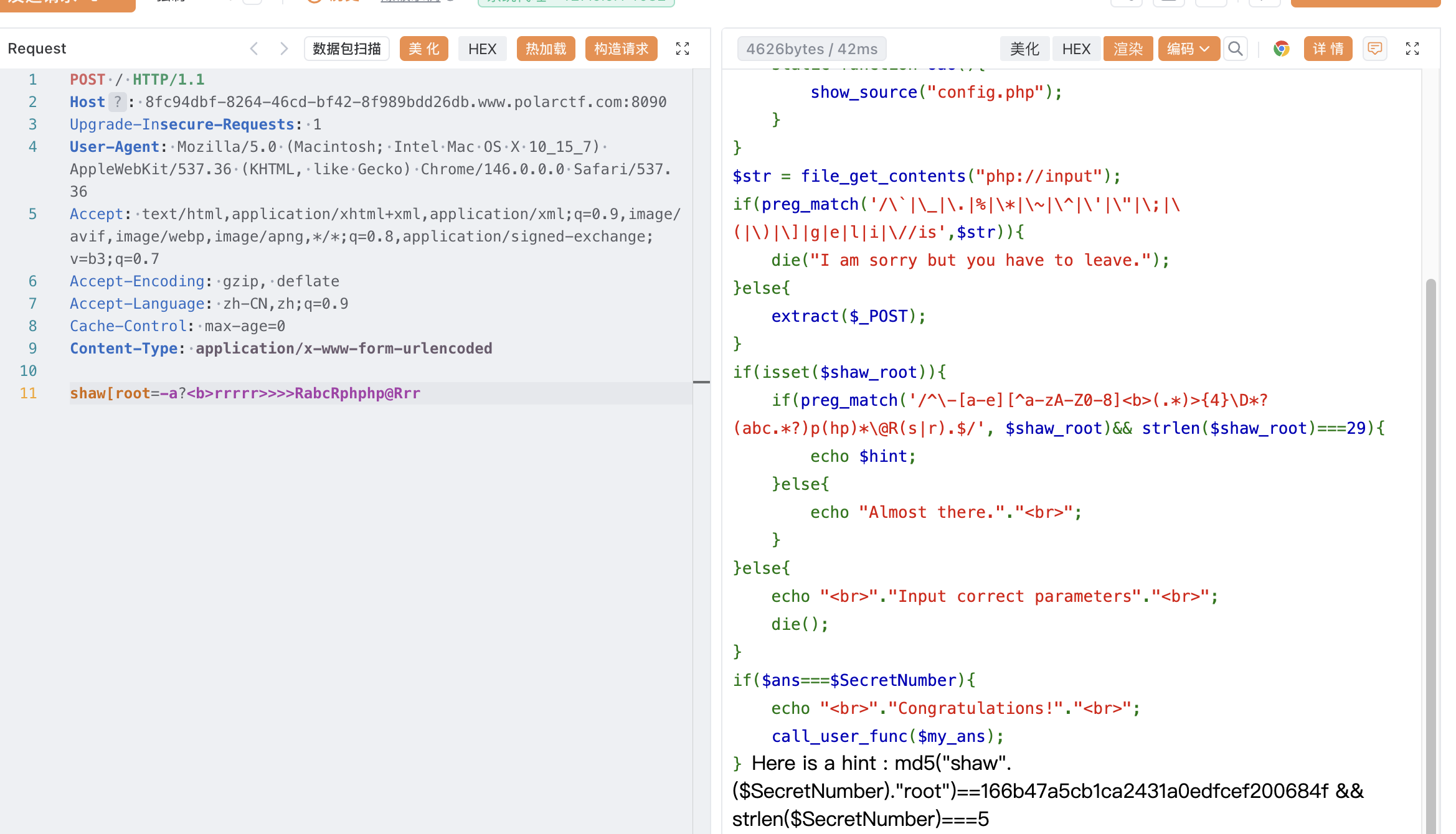1456x834 pixels.
Task: Click 'call_user_func($my_ans);' in response
Action: coord(887,736)
